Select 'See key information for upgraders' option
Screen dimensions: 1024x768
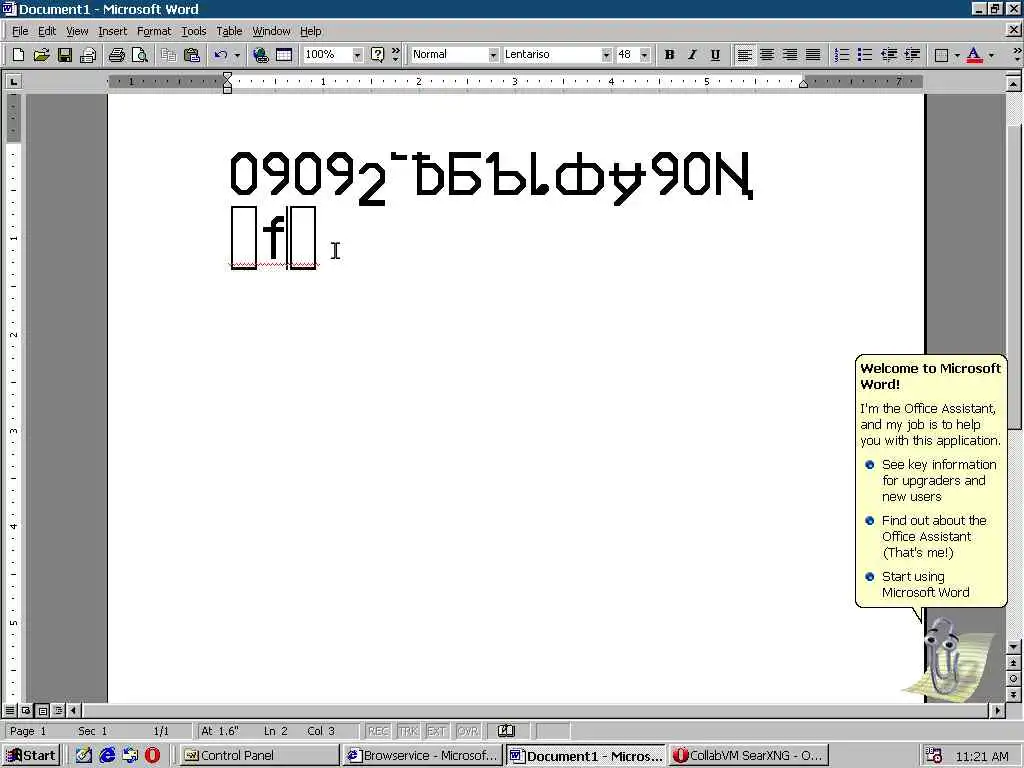[931, 481]
